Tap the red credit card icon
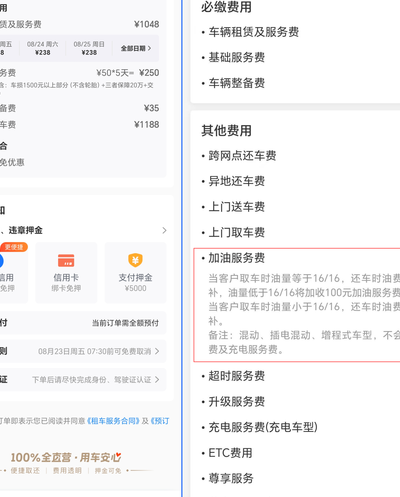Image resolution: width=400 pixels, height=497 pixels. [66, 260]
